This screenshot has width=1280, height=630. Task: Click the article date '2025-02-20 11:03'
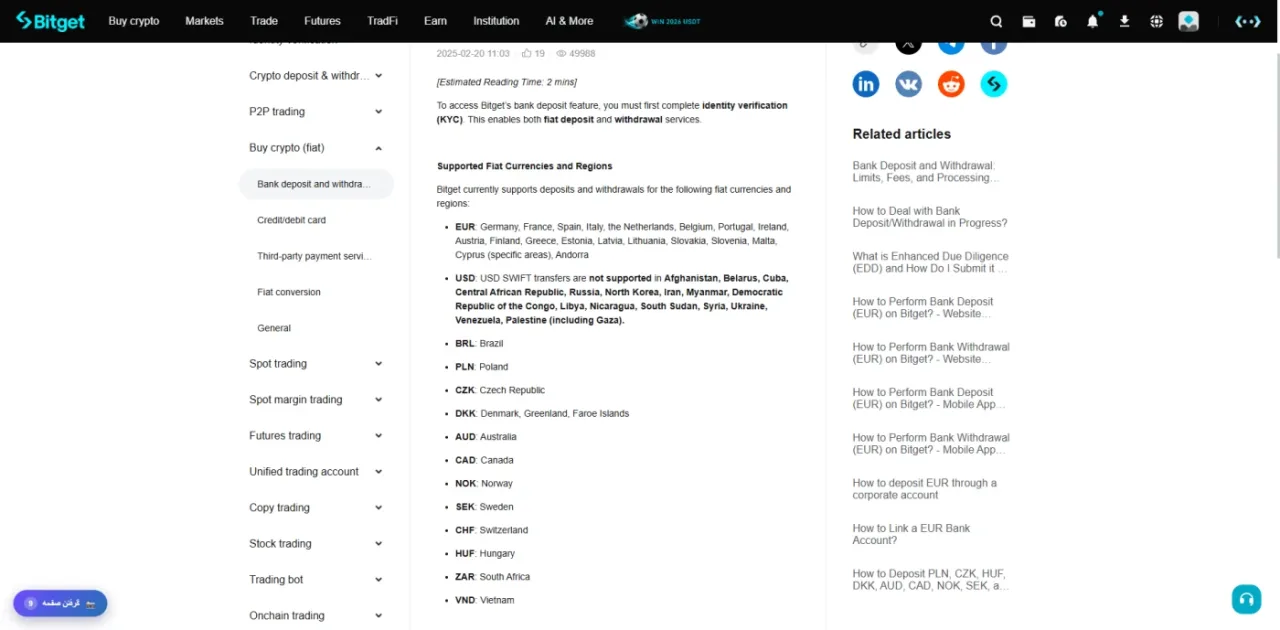(473, 54)
